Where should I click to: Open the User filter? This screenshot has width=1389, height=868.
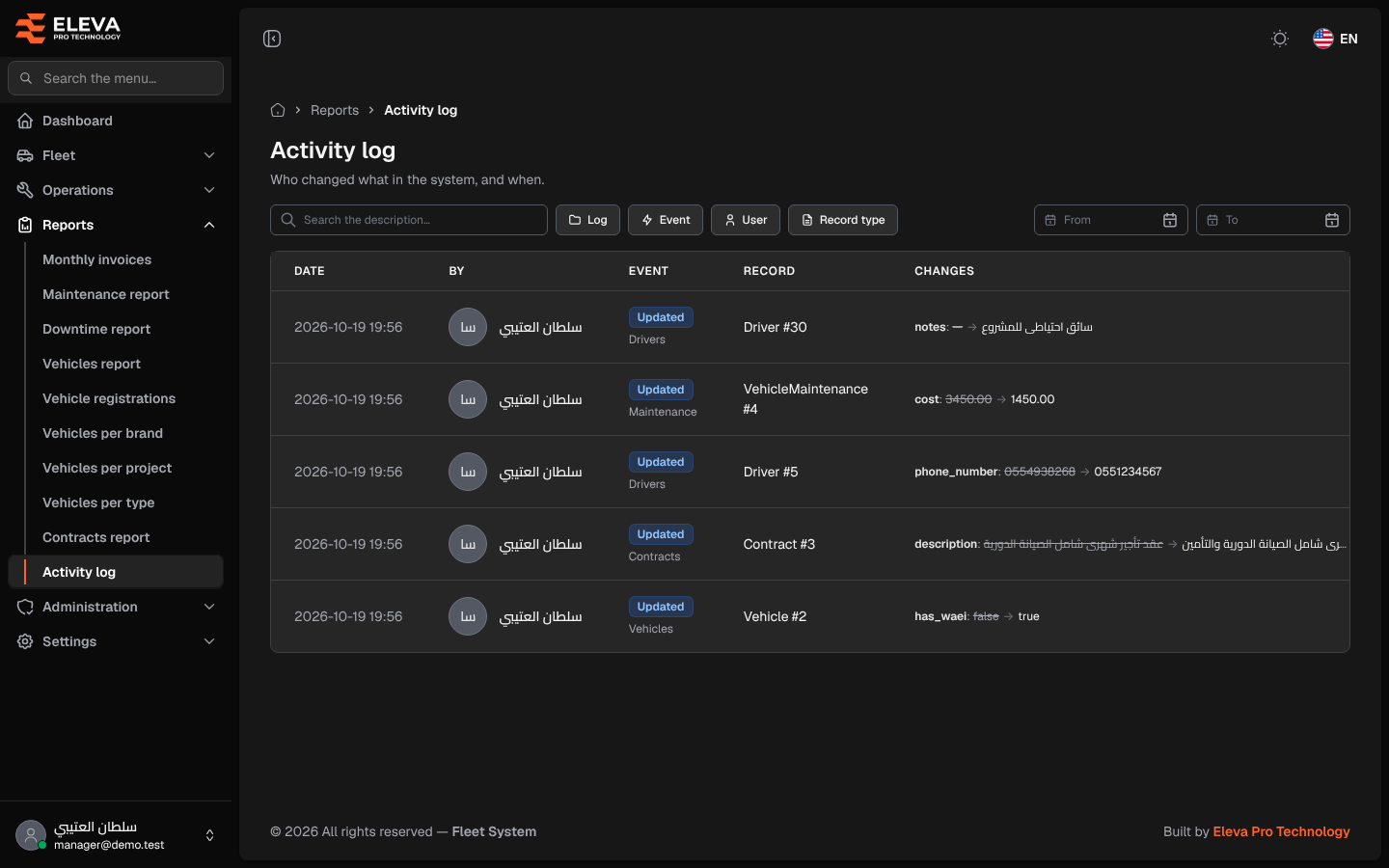point(746,220)
